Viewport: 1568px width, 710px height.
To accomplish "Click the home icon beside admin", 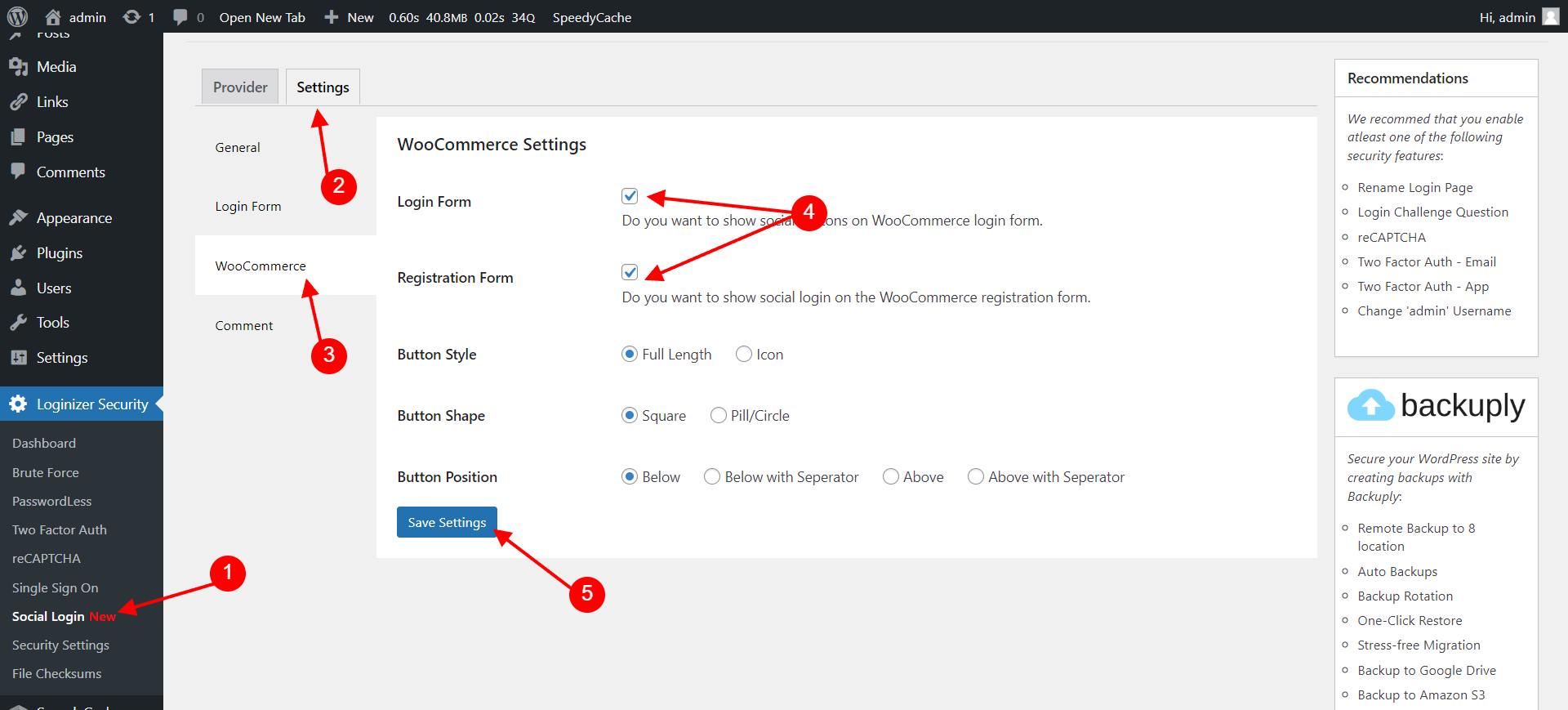I will pos(53,16).
